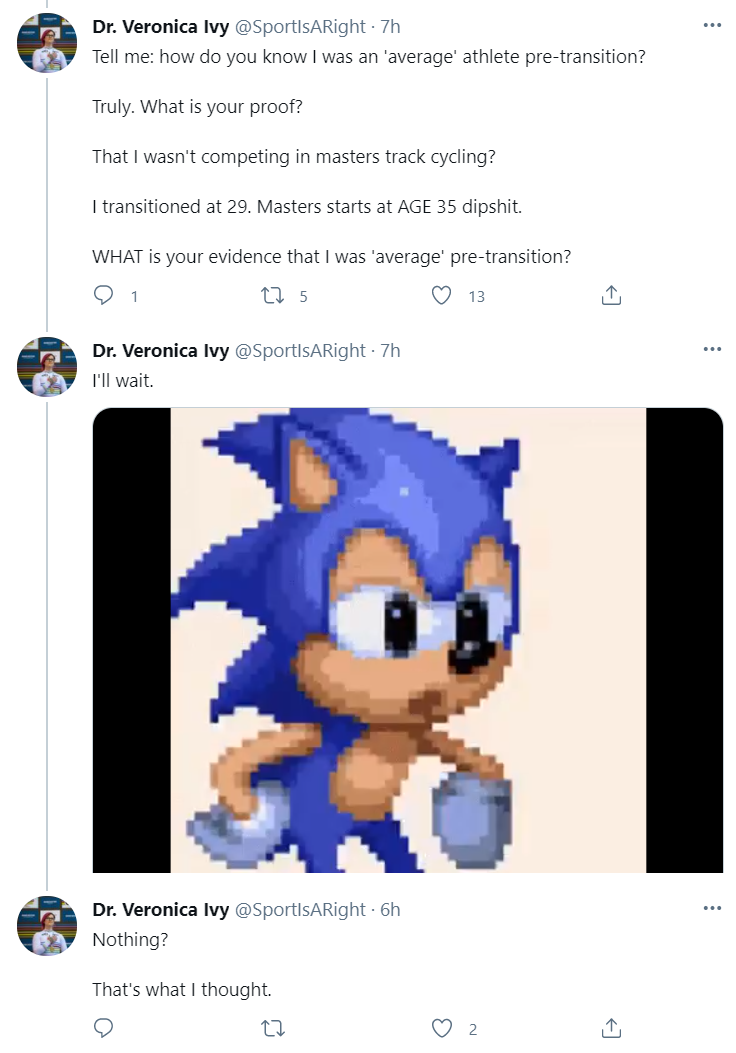Open the 7h timestamp on first tweet
Viewport: 736px width, 1053px height.
tap(390, 26)
